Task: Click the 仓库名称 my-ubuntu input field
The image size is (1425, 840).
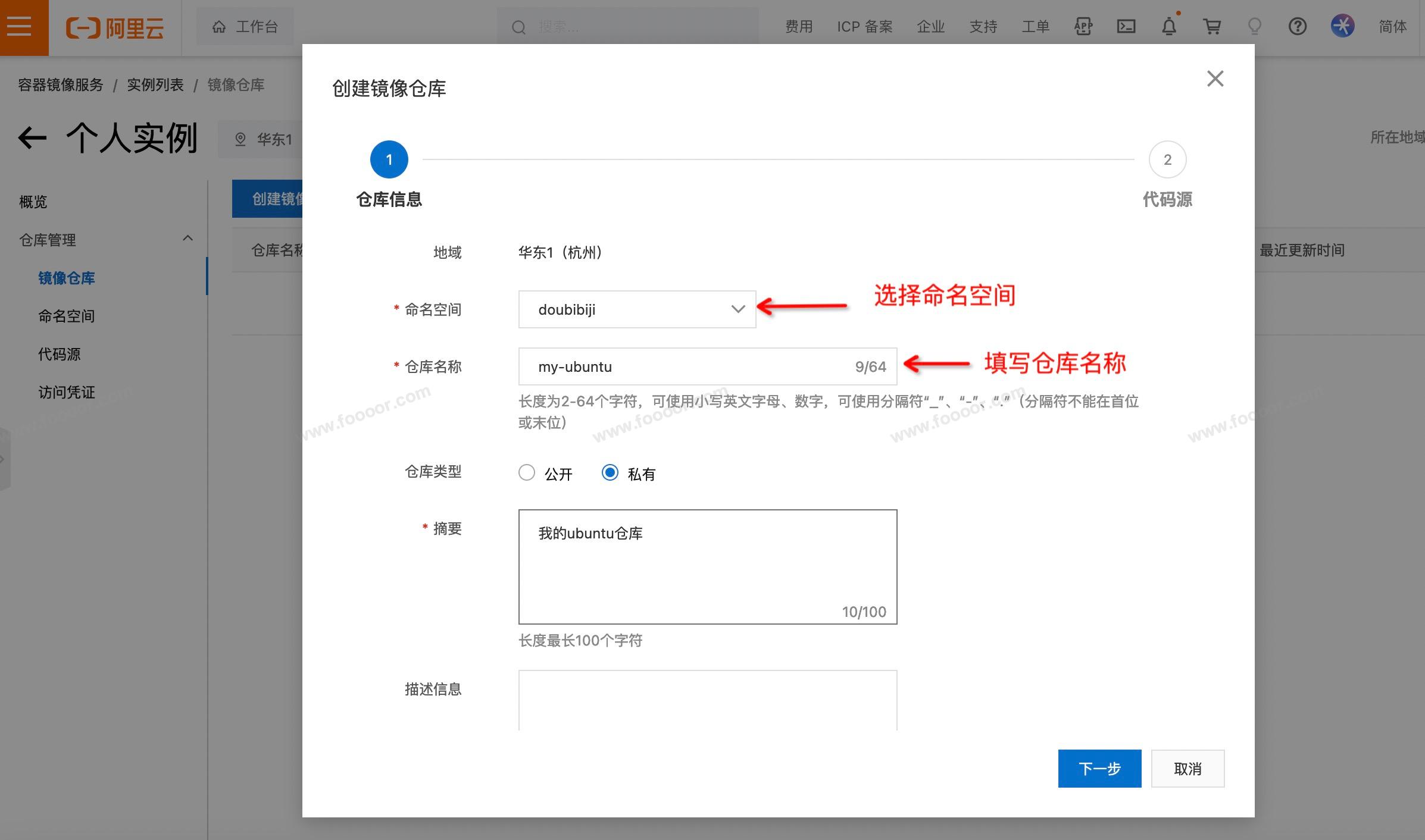Action: pyautogui.click(x=685, y=366)
